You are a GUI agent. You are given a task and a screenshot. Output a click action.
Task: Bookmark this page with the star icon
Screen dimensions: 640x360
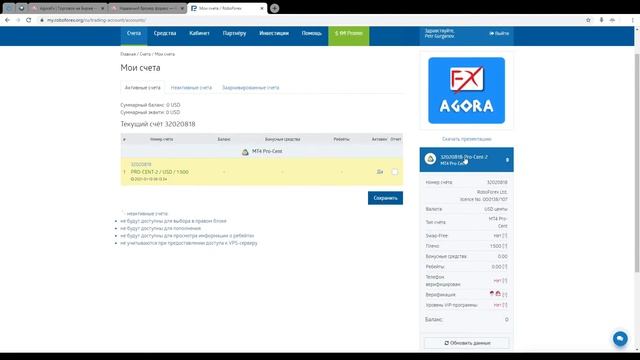point(588,20)
